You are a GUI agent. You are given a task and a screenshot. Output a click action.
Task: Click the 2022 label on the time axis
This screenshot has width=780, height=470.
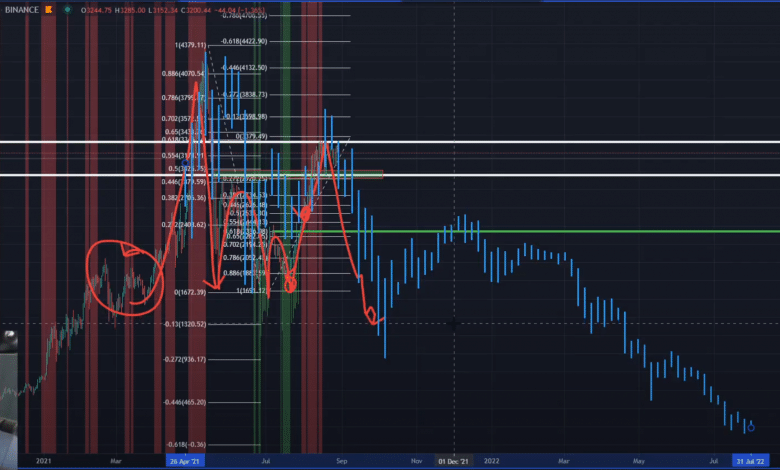tap(491, 461)
